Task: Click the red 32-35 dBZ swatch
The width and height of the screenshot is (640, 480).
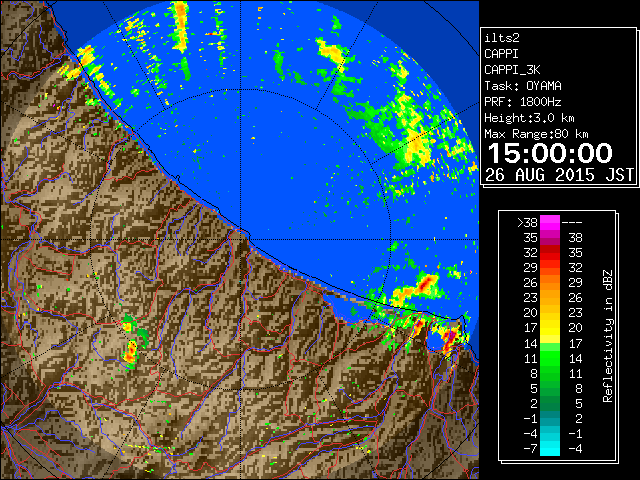Action: click(550, 253)
